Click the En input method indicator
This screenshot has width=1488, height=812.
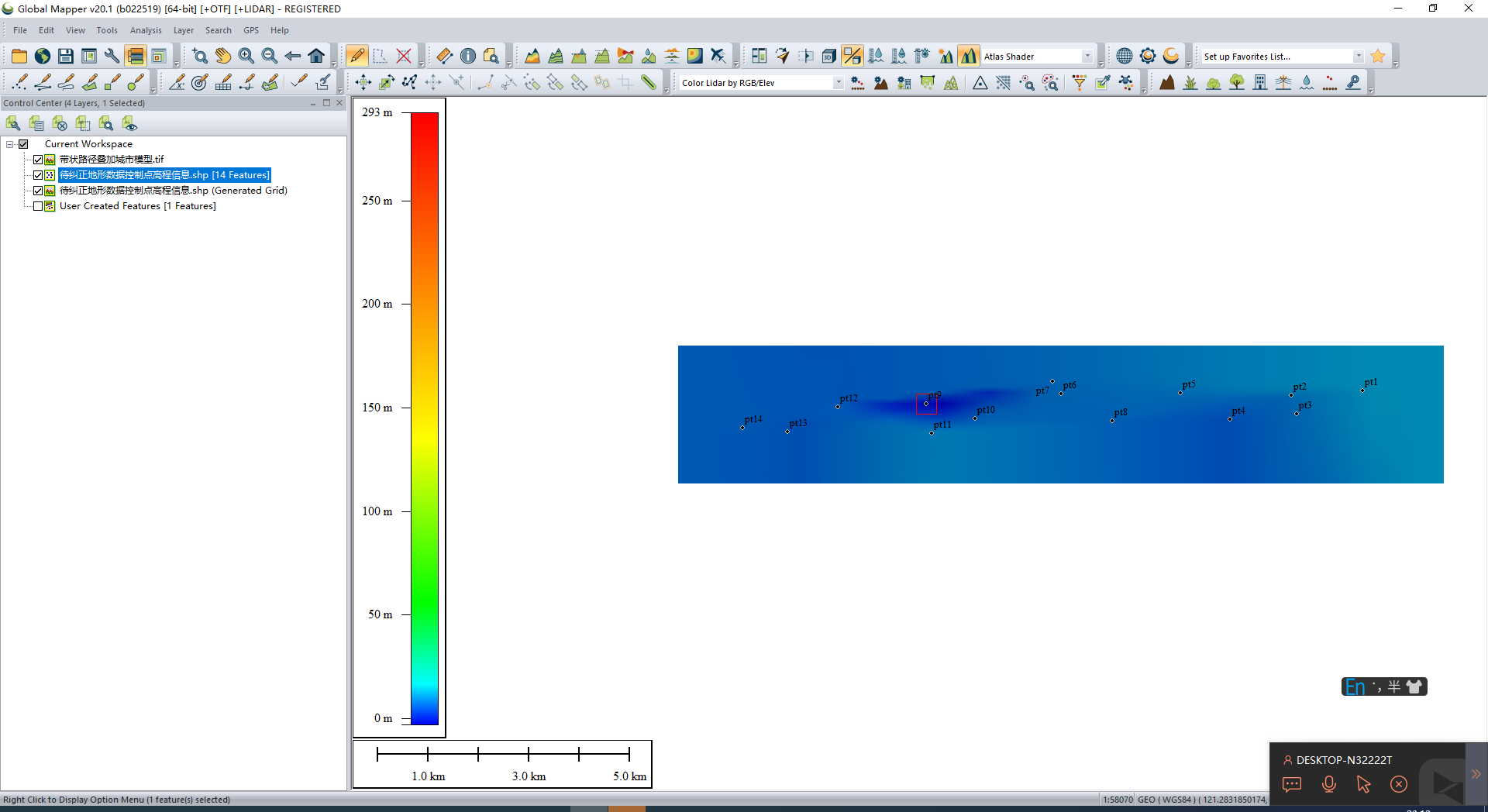click(x=1355, y=687)
